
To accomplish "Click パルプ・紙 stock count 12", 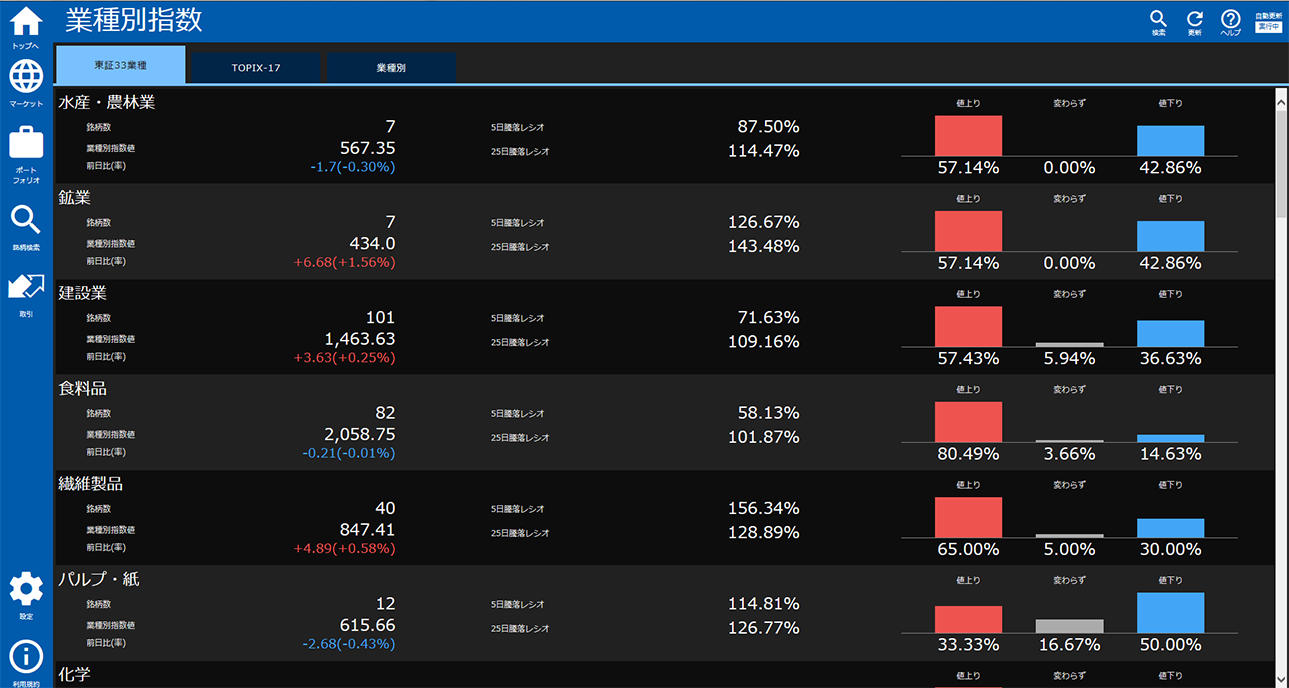I will (385, 604).
